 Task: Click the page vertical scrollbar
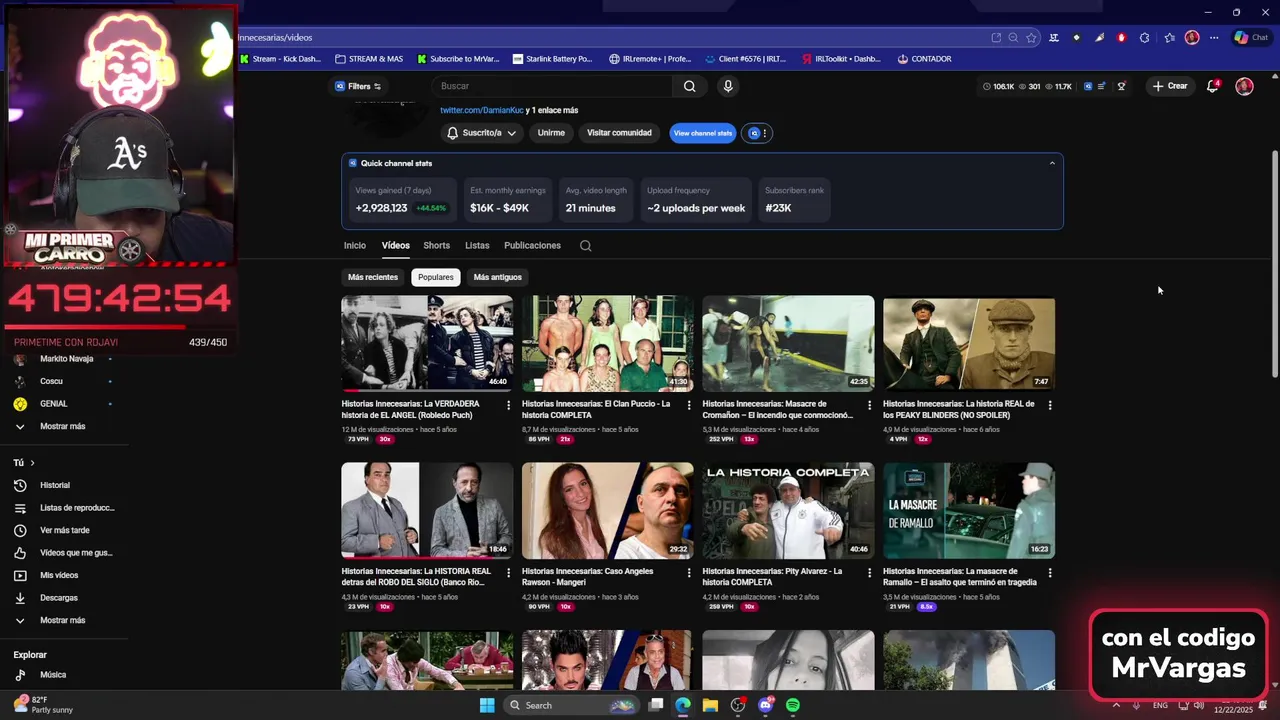(1274, 265)
